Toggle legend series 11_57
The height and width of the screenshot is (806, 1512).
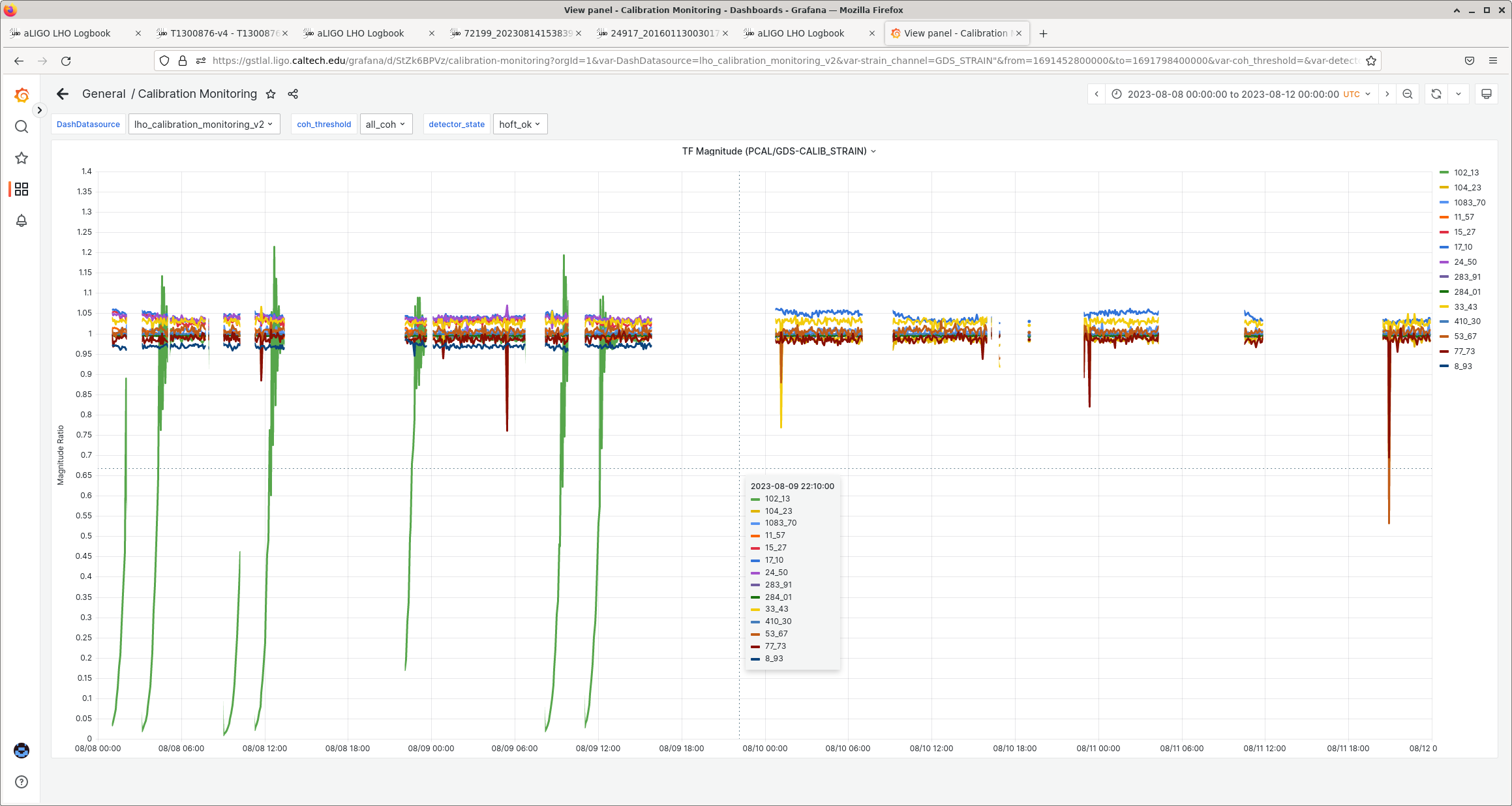coord(1463,217)
